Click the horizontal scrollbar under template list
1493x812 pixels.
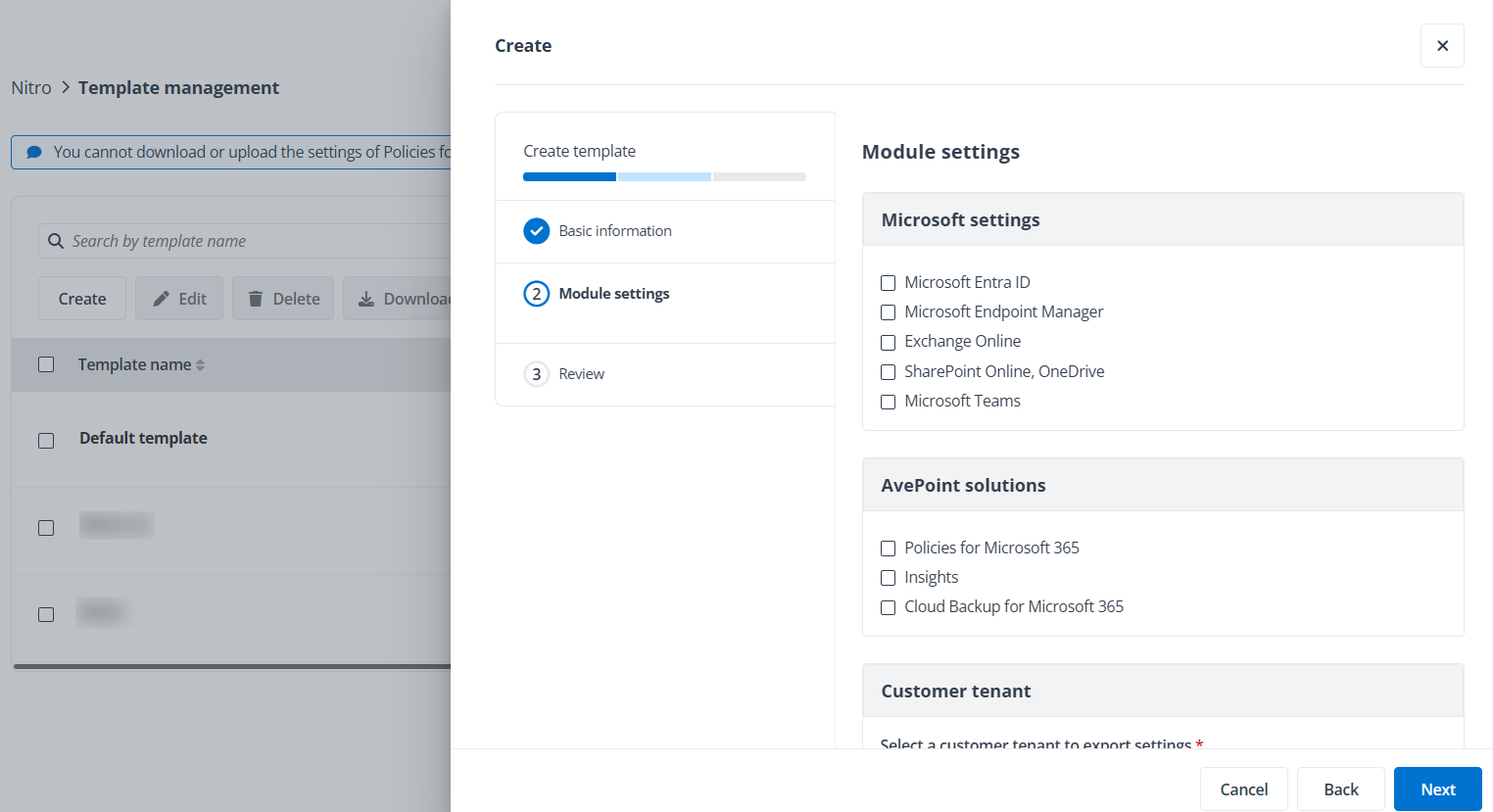tap(232, 666)
